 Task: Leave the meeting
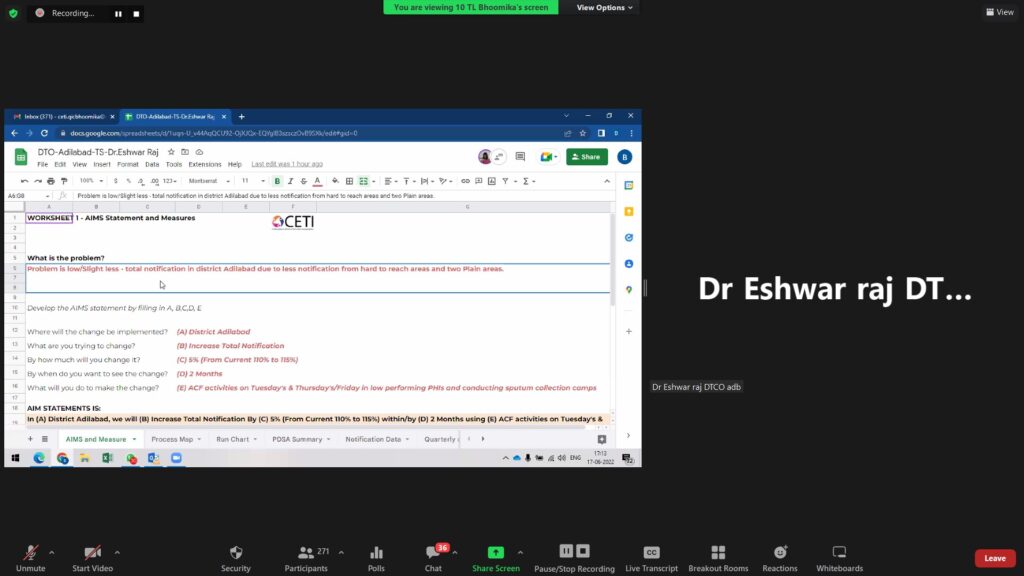(995, 558)
